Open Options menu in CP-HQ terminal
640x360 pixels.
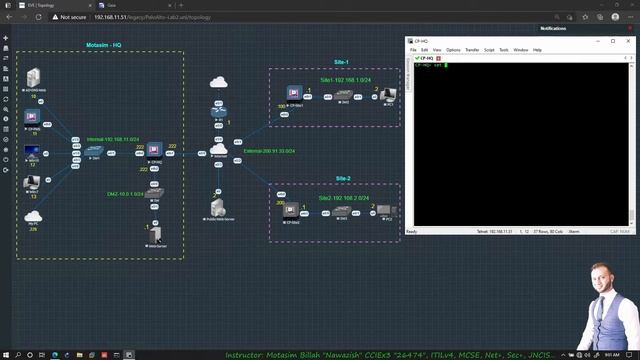[453, 50]
